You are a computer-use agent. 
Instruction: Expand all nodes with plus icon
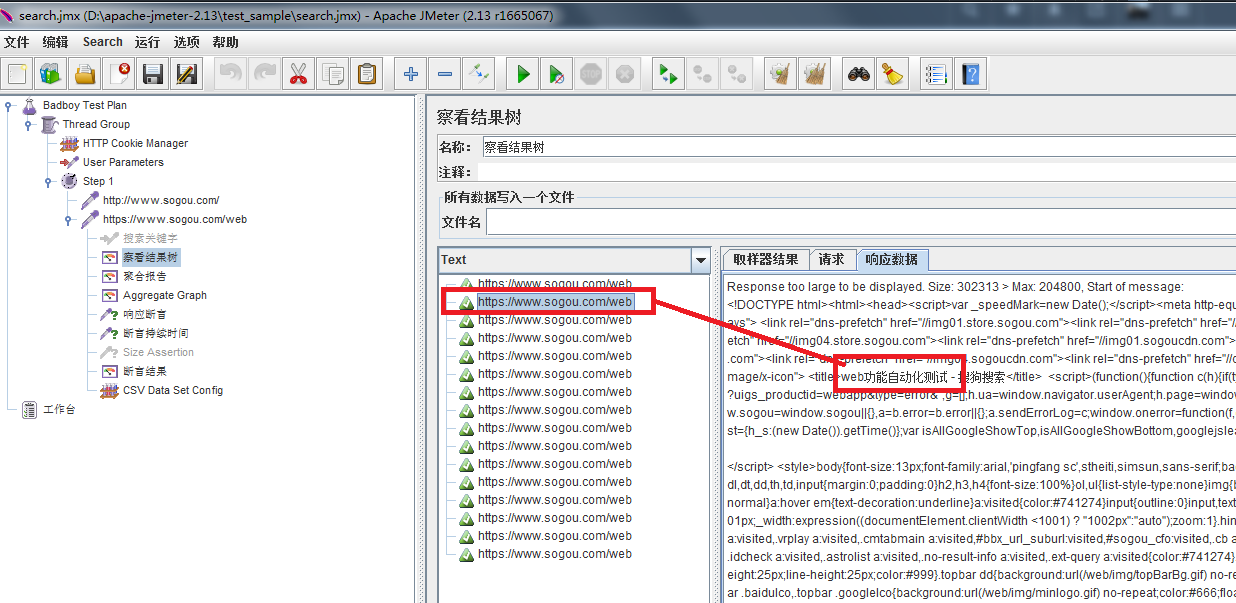[x=411, y=74]
